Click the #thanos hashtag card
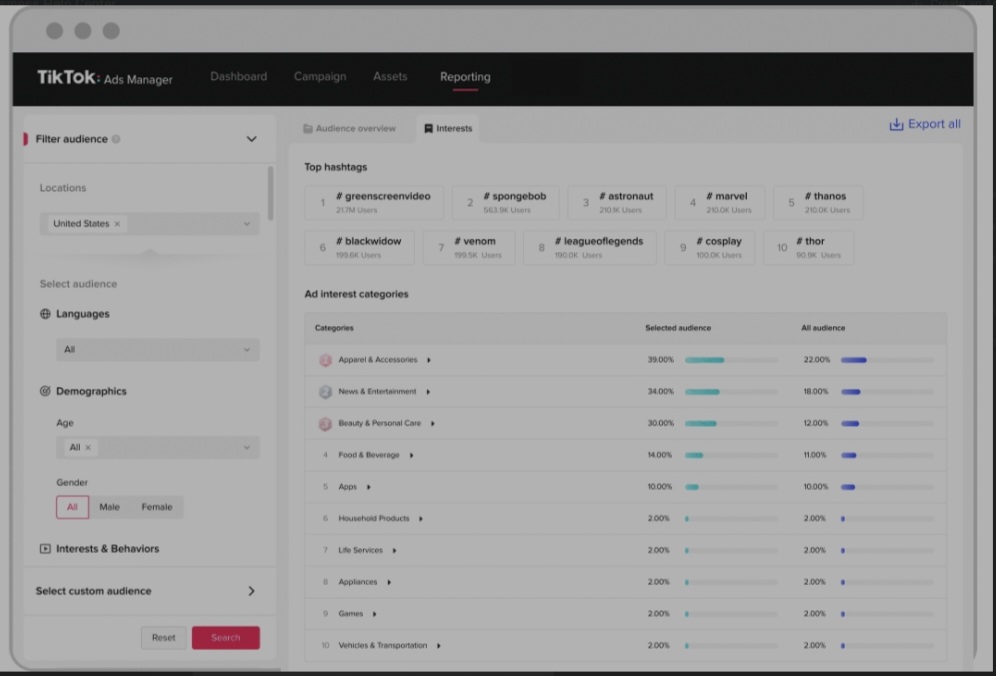The height and width of the screenshot is (676, 996). click(818, 203)
